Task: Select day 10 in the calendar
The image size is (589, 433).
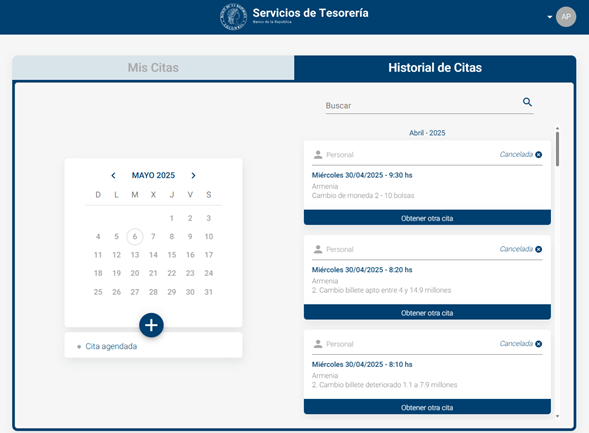Action: [208, 237]
